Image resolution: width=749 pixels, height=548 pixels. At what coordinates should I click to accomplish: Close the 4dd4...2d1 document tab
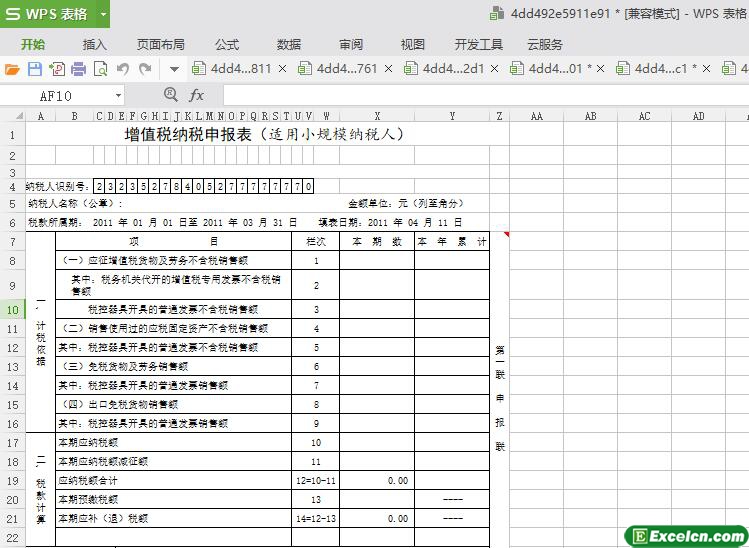pos(494,69)
